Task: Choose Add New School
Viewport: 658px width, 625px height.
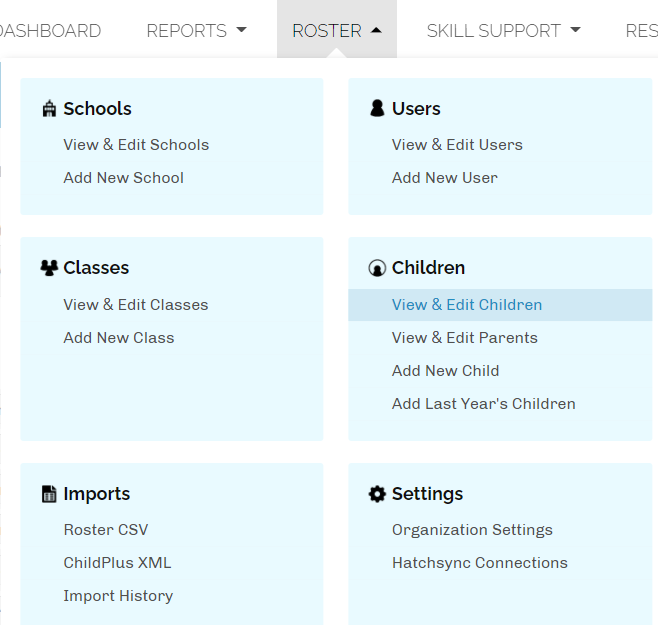Action: click(x=123, y=178)
